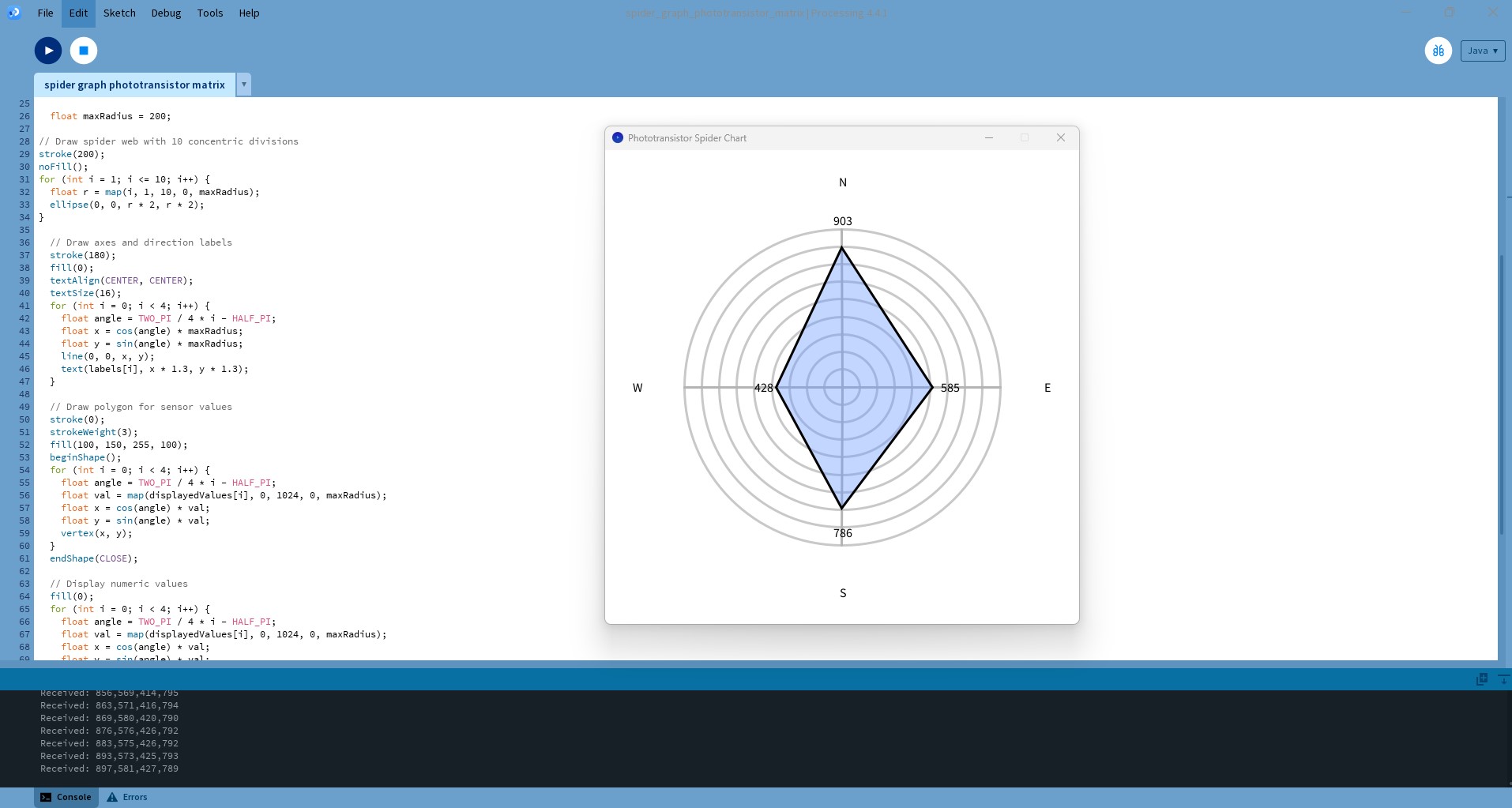Click the line 'strokeWeight(3);' in editor
This screenshot has width=1512, height=808.
click(94, 432)
